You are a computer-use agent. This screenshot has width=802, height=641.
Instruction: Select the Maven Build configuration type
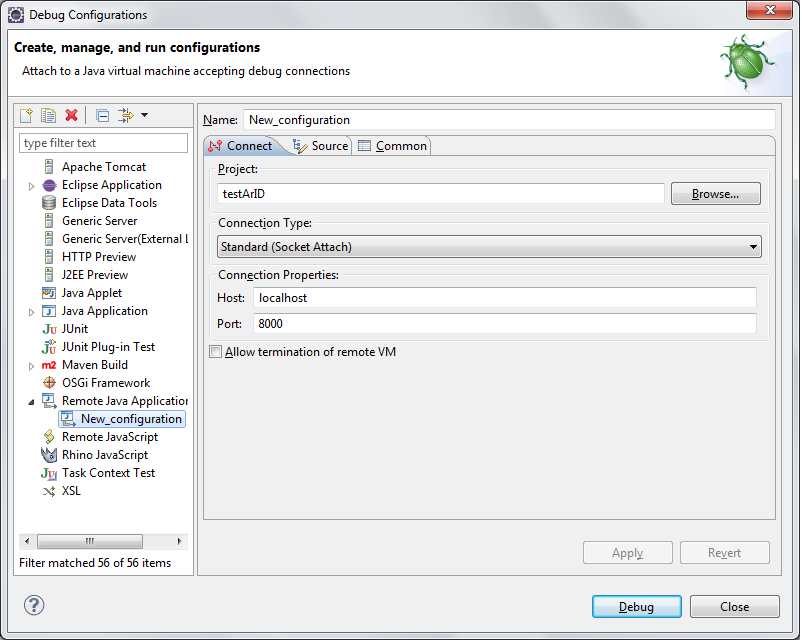94,365
